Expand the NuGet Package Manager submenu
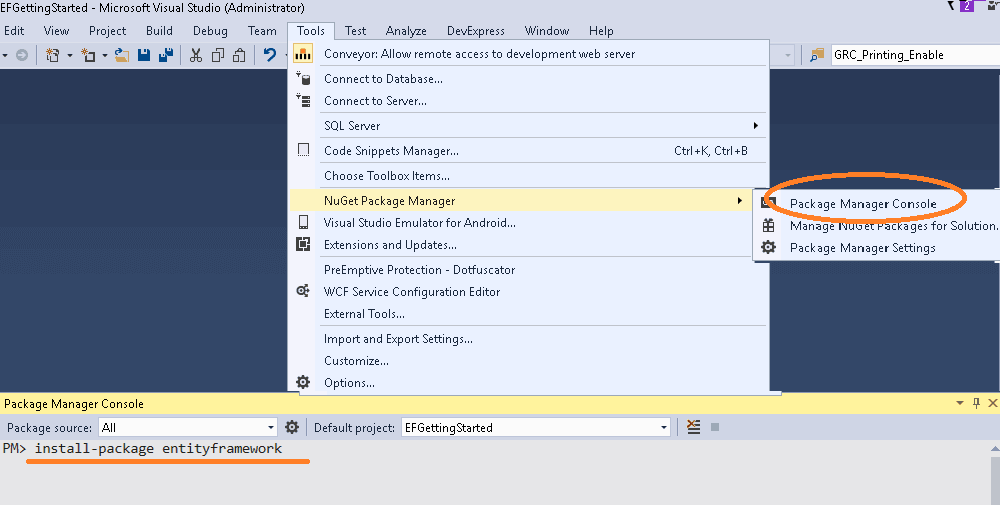Screen dimensions: 1000x505 coord(740,201)
